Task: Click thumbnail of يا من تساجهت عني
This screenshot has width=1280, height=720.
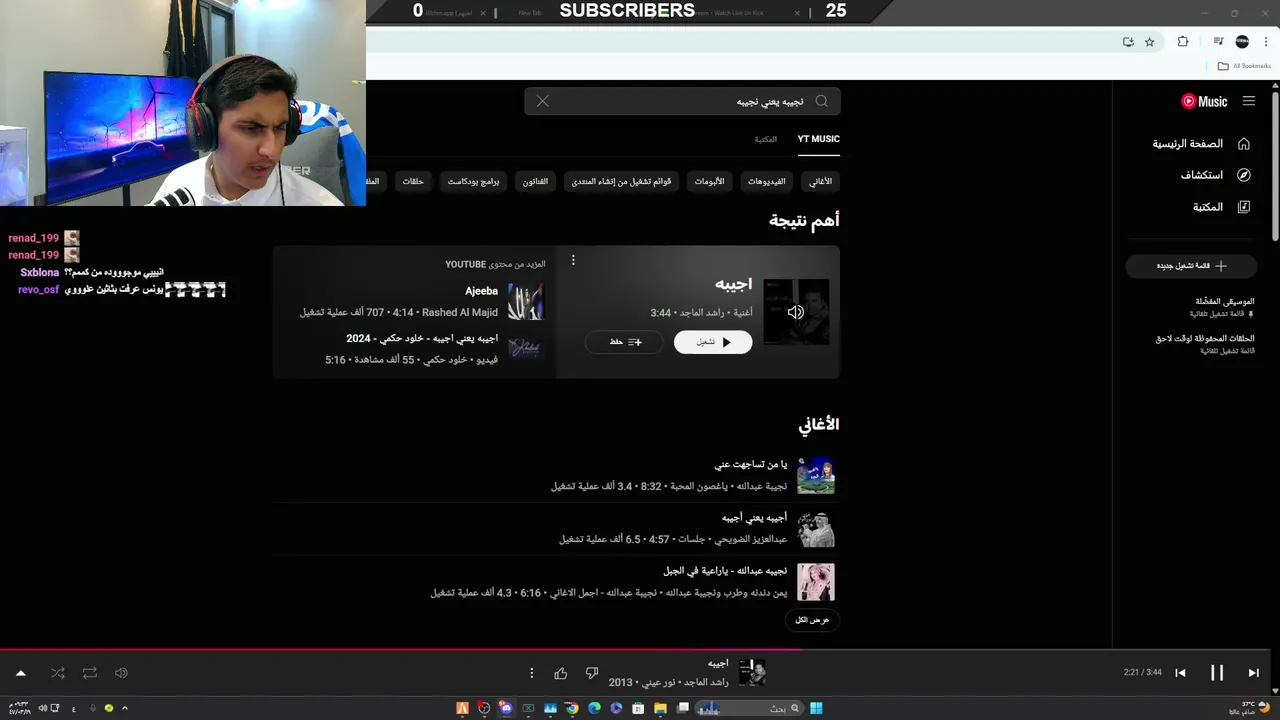Action: click(816, 476)
